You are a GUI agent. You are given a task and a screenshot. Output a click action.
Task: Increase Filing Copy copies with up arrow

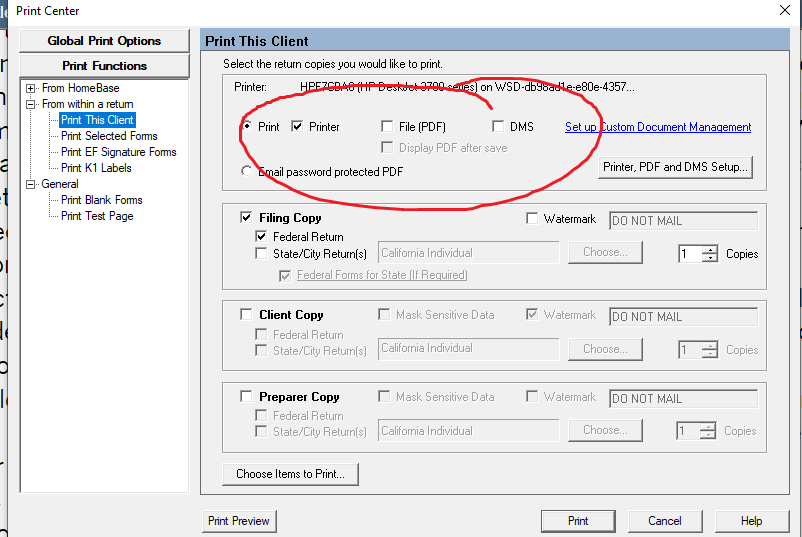coord(710,249)
